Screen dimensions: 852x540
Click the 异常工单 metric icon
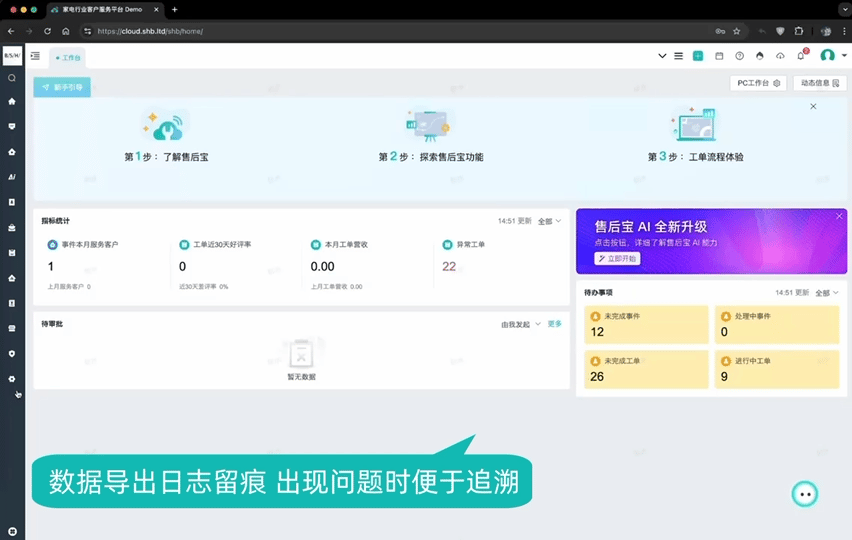click(447, 245)
